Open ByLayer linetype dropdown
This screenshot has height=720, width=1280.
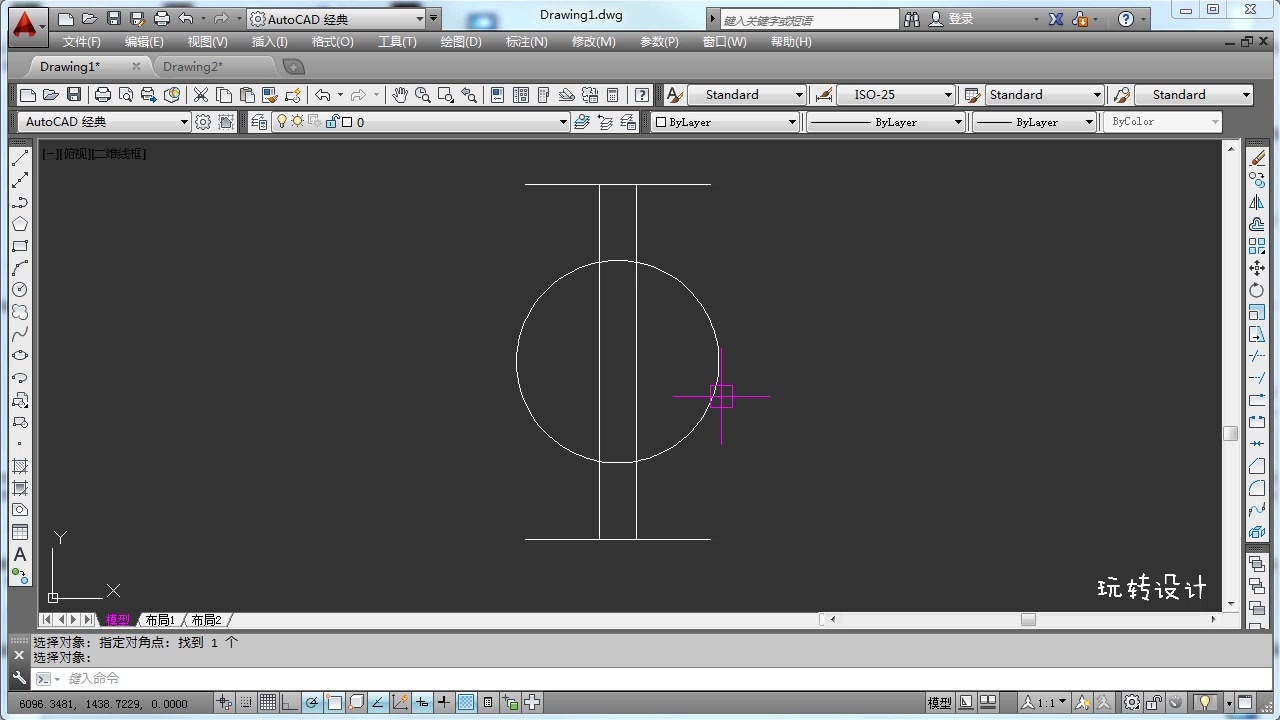tap(885, 122)
